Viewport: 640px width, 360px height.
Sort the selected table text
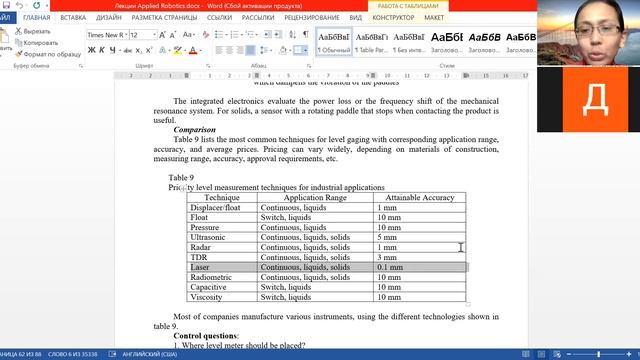tap(293, 35)
